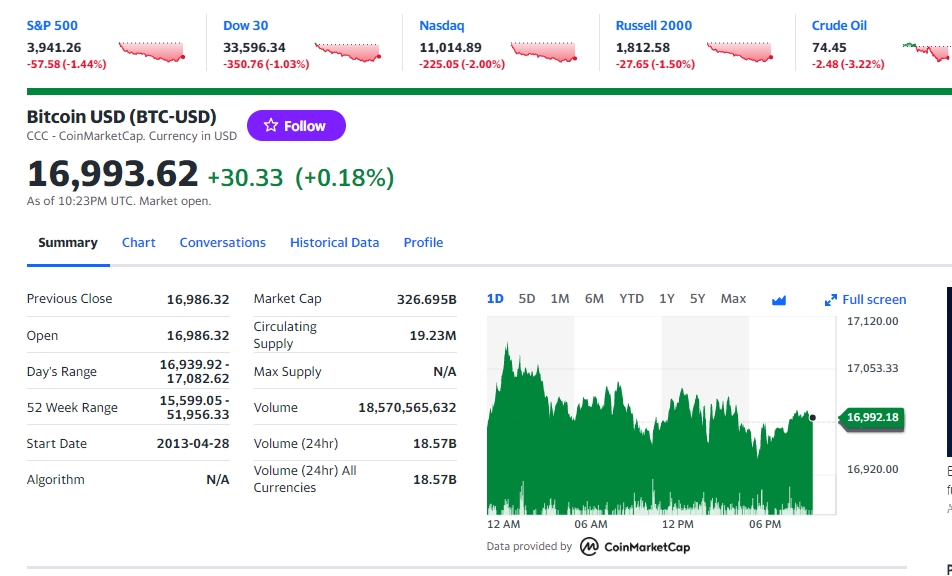The image size is (952, 576).
Task: Click the star icon in Follow button
Action: pos(271,125)
